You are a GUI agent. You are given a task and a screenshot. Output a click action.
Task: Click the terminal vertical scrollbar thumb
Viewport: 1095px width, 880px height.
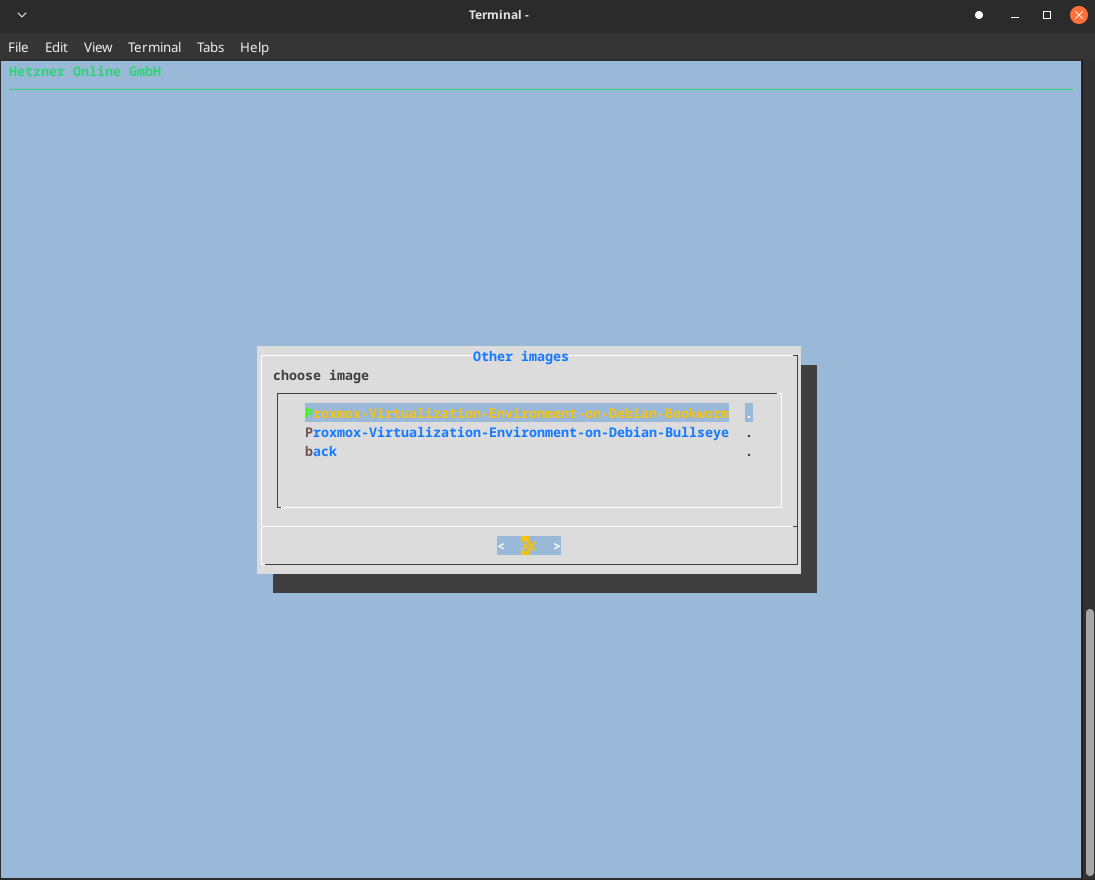click(1089, 740)
